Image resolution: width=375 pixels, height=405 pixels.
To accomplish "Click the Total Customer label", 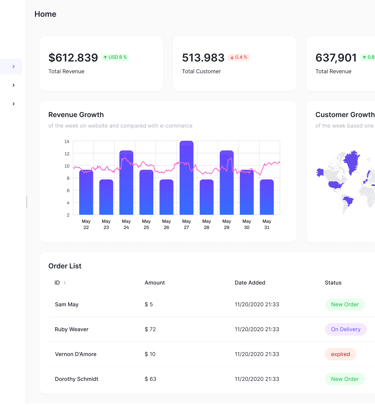I will pos(201,71).
